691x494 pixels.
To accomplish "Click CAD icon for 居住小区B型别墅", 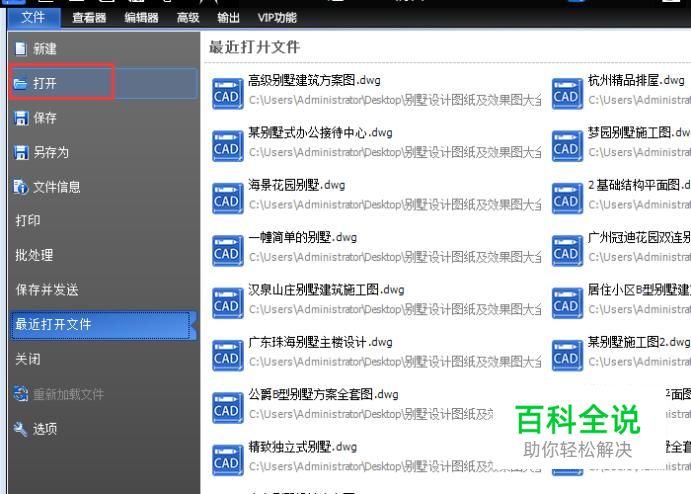I will pos(567,303).
